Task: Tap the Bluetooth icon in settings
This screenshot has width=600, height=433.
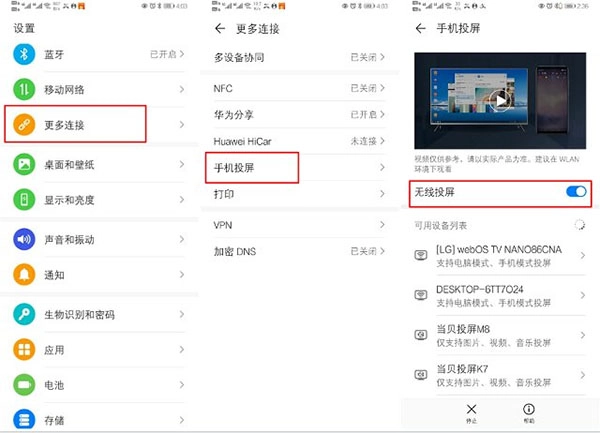Action: [24, 54]
